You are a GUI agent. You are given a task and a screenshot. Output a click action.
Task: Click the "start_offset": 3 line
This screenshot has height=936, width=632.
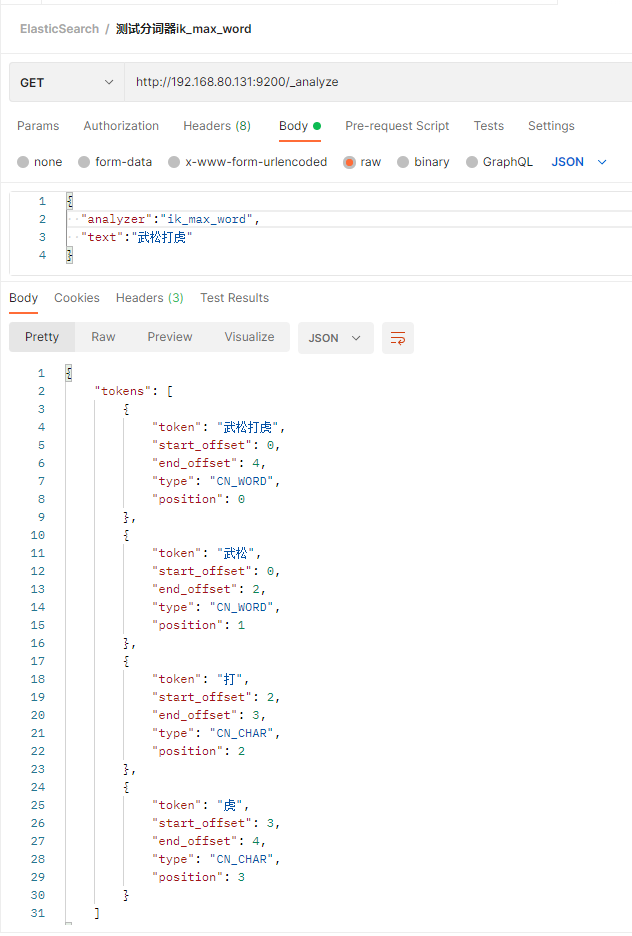[216, 823]
